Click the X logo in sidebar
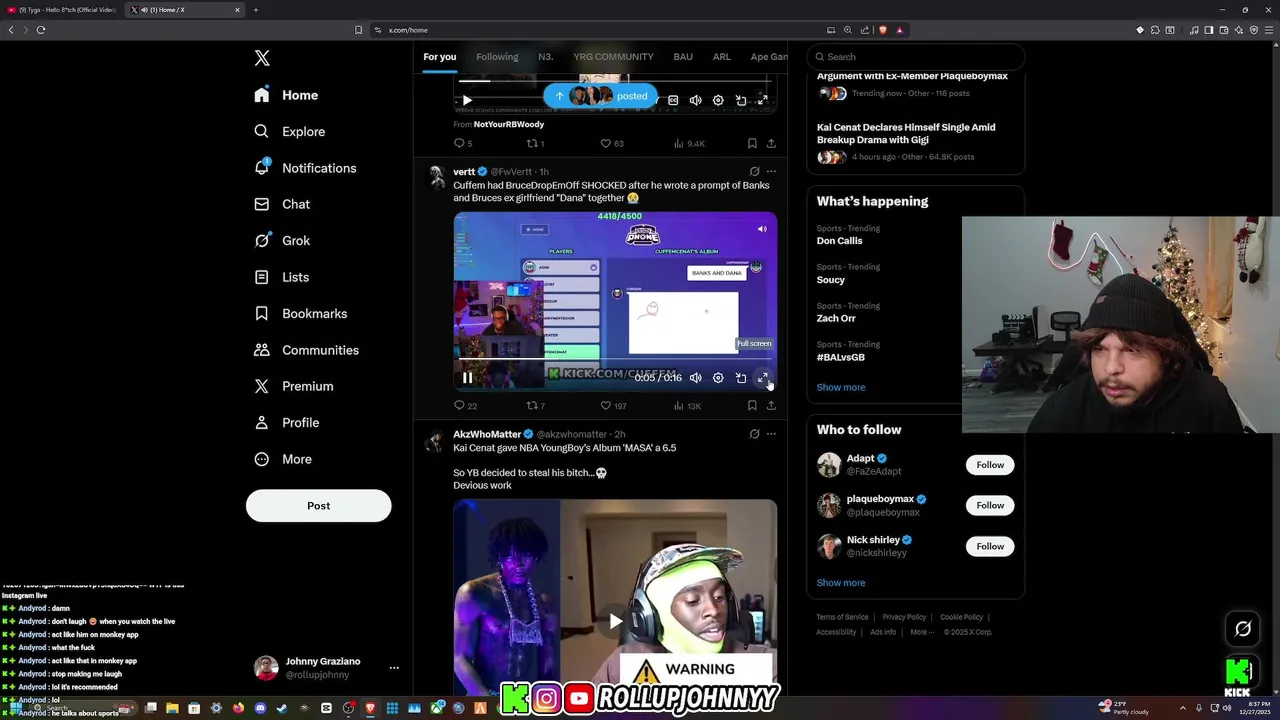 [262, 58]
